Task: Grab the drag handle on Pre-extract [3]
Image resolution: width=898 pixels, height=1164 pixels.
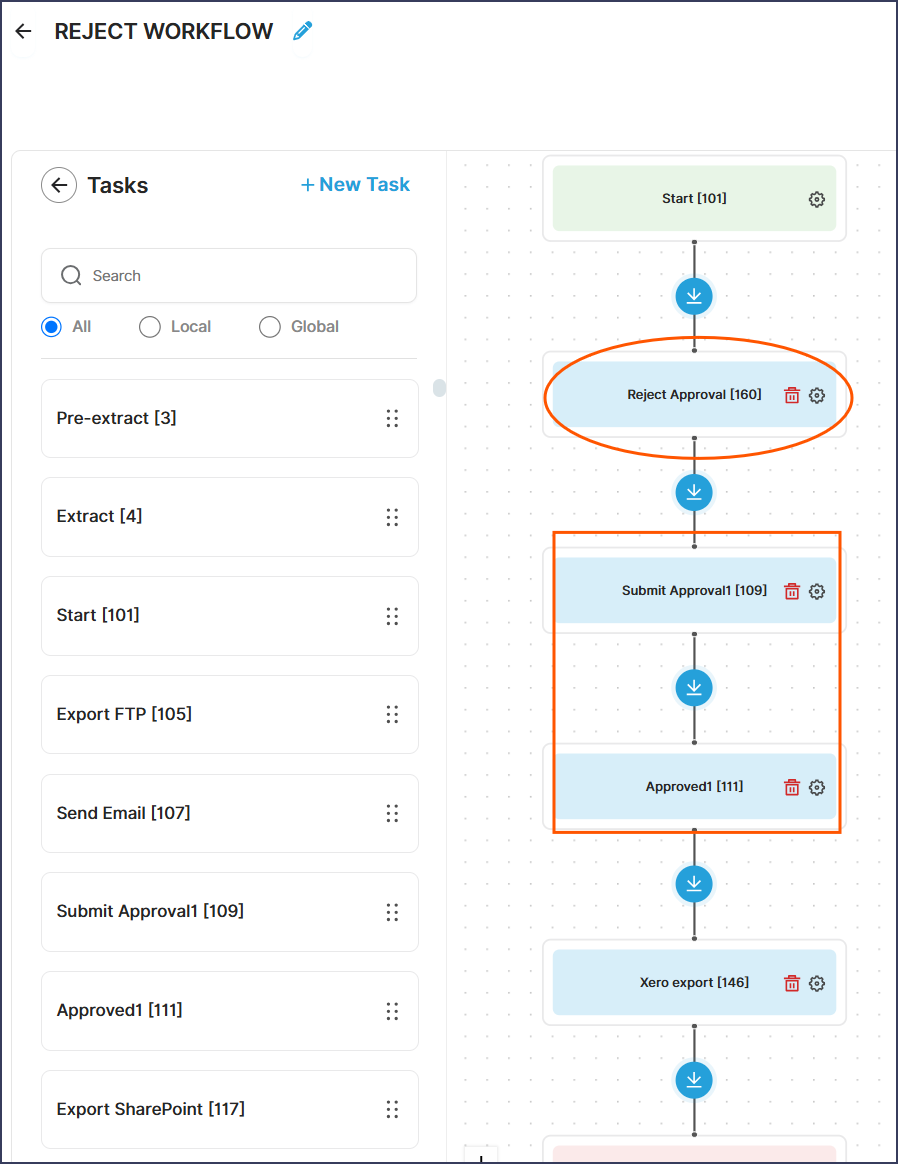Action: (392, 418)
